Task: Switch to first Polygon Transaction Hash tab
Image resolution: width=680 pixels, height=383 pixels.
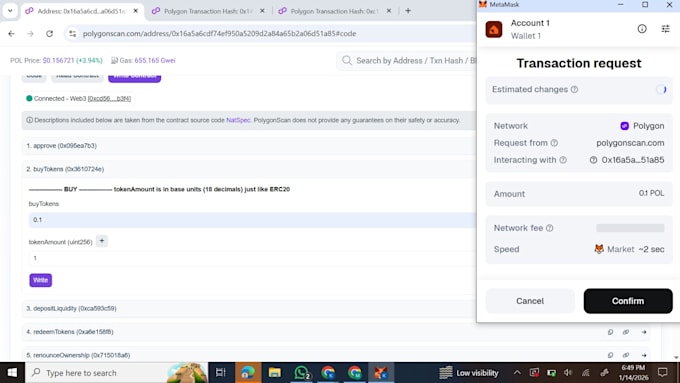Action: (x=208, y=11)
